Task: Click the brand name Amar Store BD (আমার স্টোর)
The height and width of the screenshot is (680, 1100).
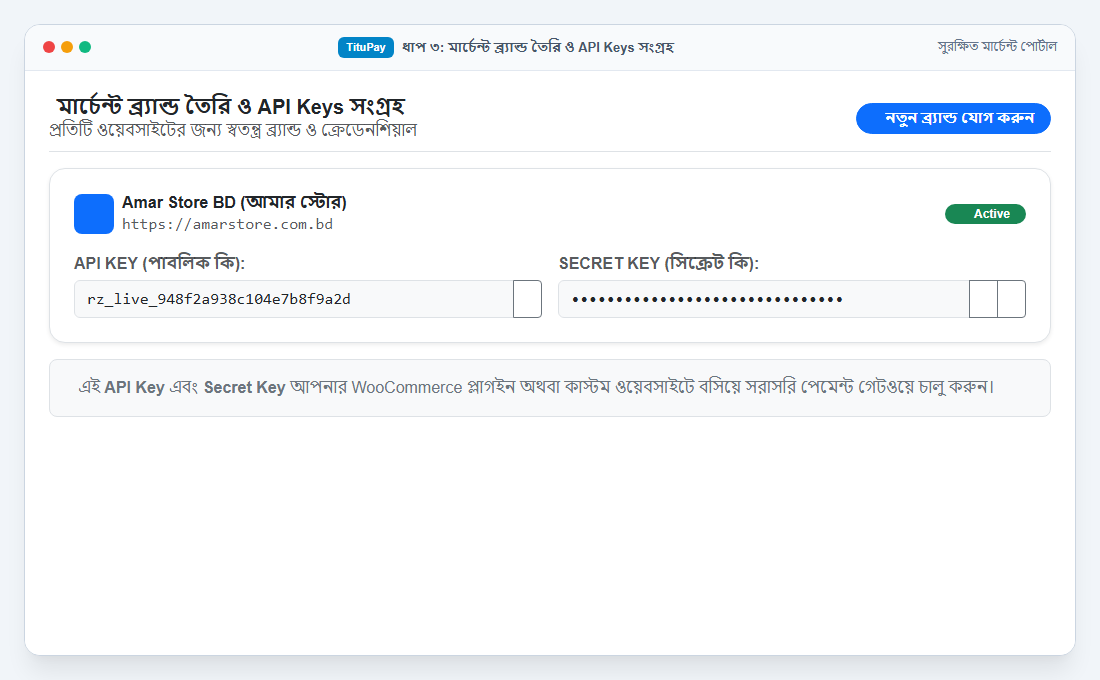Action: 234,202
